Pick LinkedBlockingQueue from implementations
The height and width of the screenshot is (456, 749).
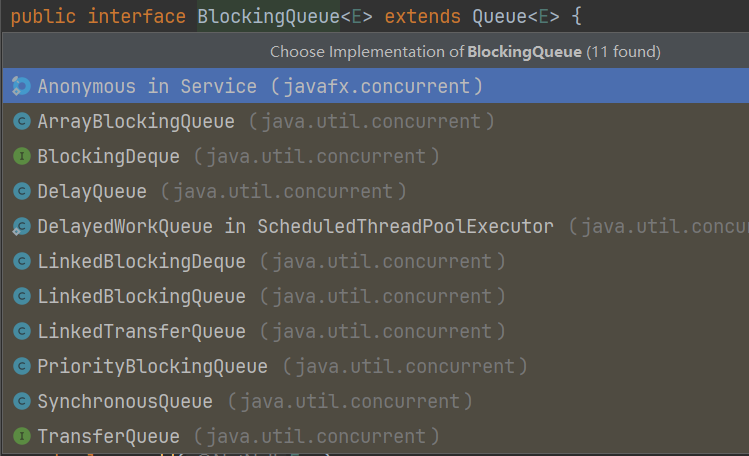pyautogui.click(x=141, y=297)
